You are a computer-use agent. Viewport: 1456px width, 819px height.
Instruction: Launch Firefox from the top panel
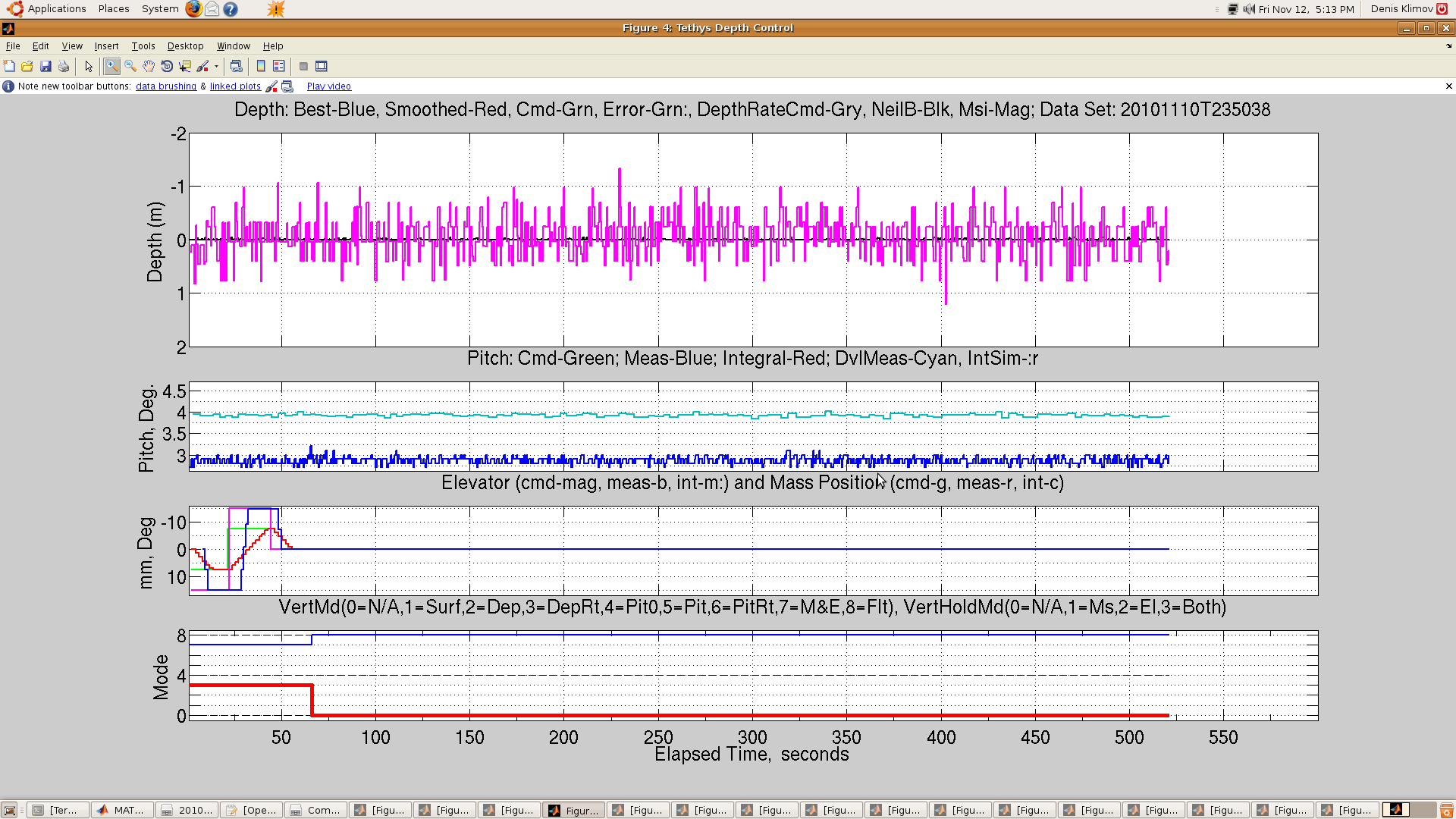(x=194, y=9)
